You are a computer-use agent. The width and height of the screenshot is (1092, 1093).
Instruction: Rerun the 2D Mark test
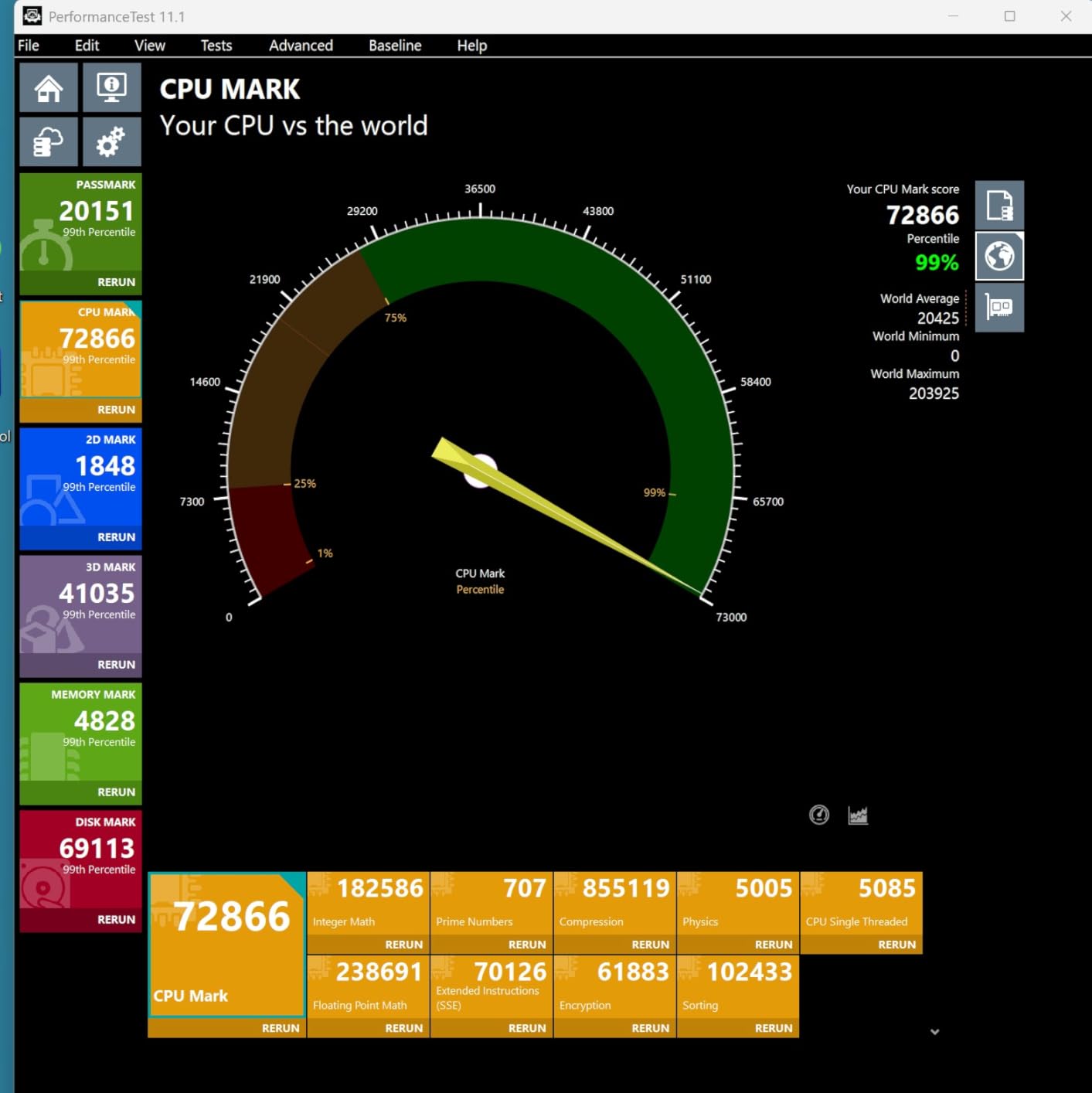click(x=116, y=537)
